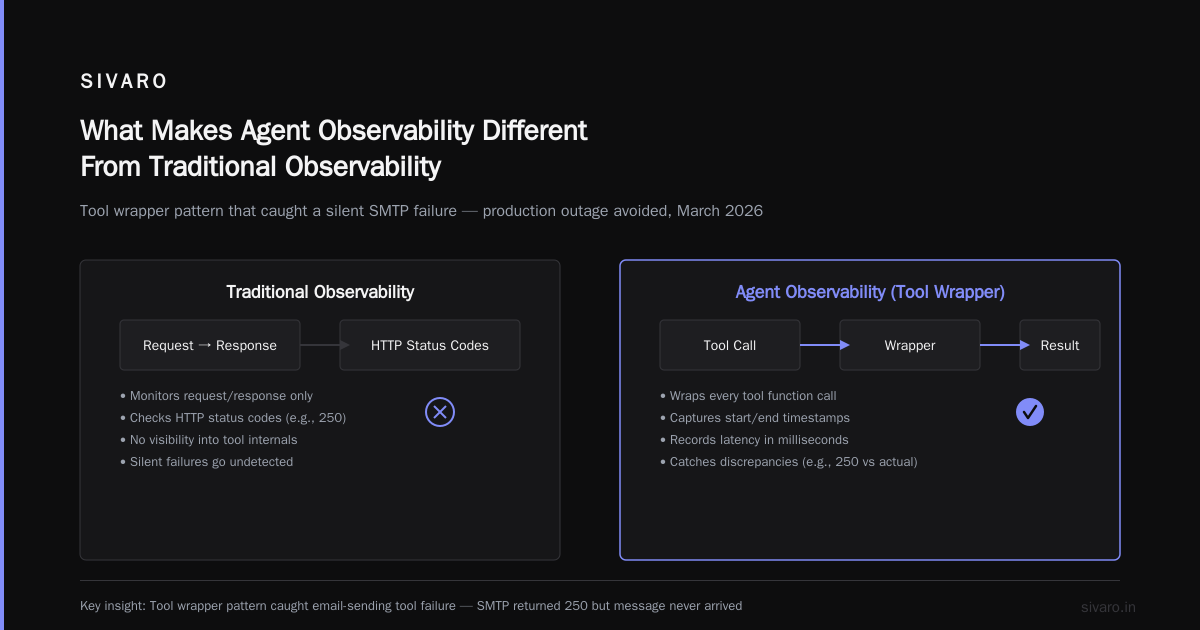Image resolution: width=1200 pixels, height=630 pixels.
Task: Click "Checks HTTP status codes (e.g., 250)" bullet
Action: pyautogui.click(x=232, y=418)
